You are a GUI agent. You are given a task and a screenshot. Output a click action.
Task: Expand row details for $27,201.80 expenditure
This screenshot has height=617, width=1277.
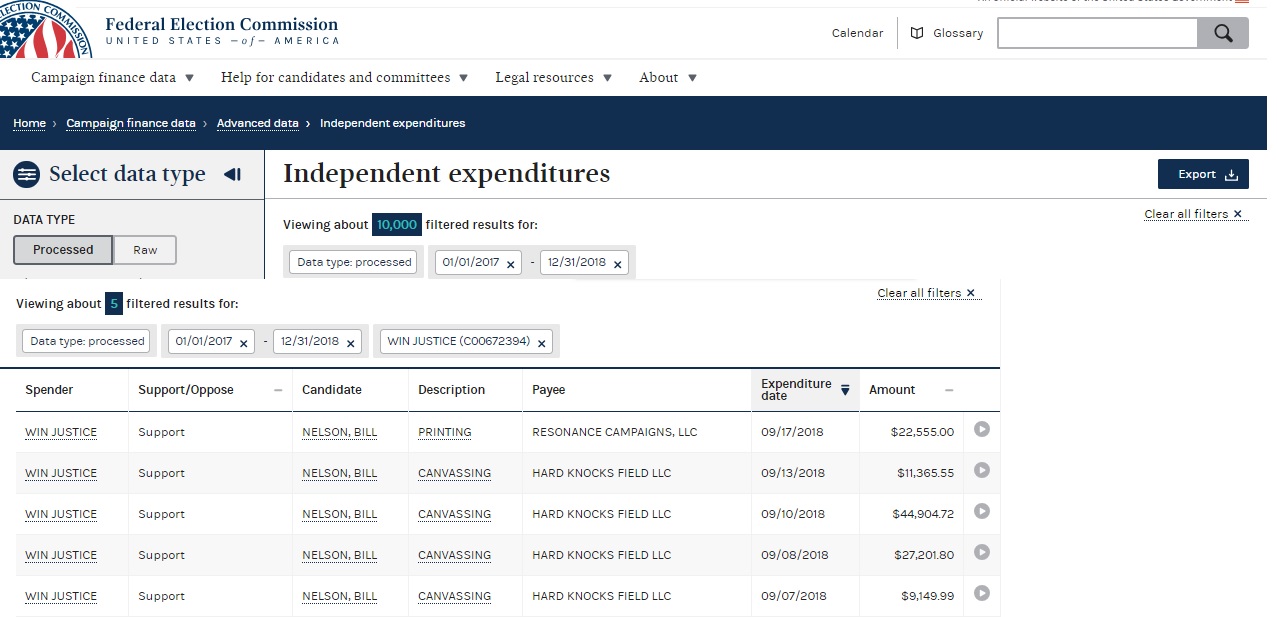coord(982,552)
